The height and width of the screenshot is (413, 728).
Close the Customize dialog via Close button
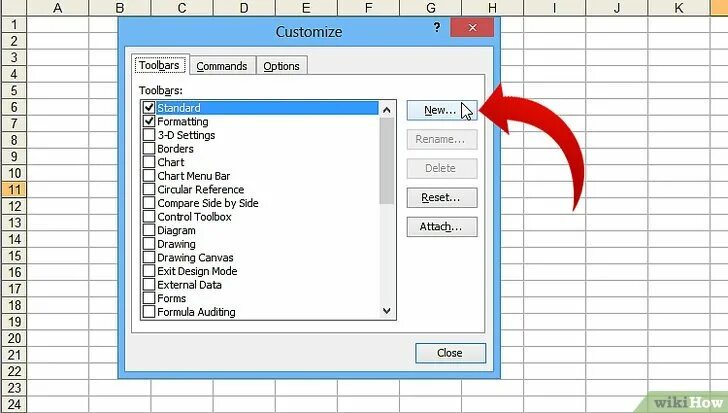click(x=450, y=353)
